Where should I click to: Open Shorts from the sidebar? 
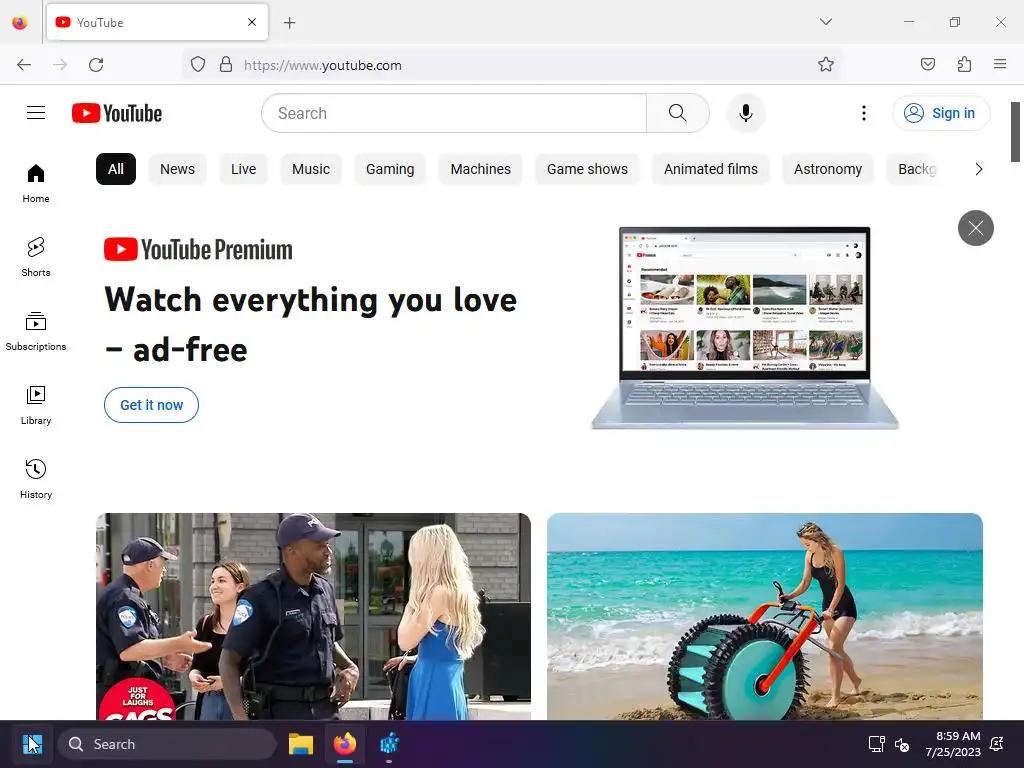pos(36,257)
